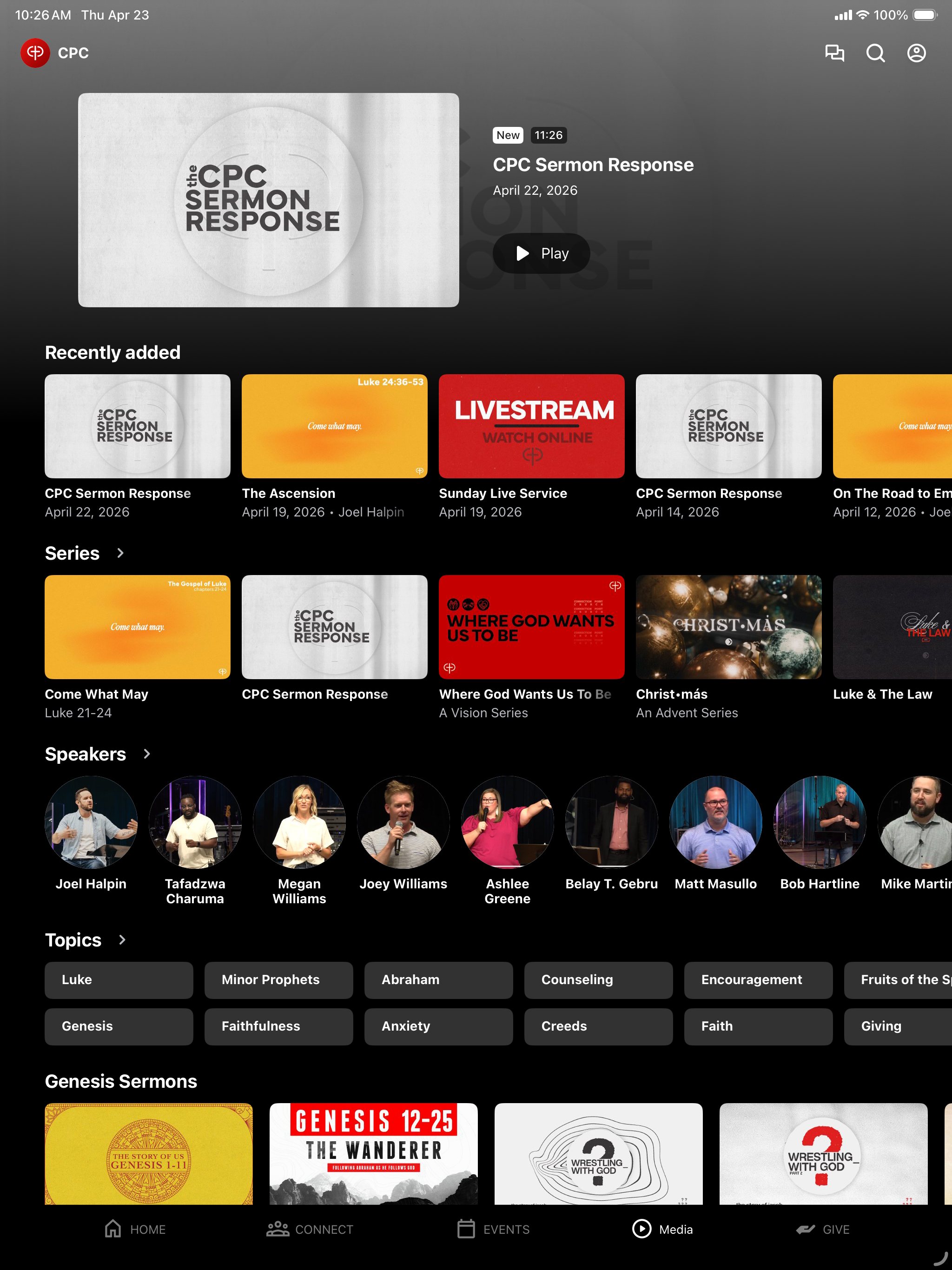952x1270 pixels.
Task: Open the April 14 CPC Sermon Response thumbnail
Action: 728,426
